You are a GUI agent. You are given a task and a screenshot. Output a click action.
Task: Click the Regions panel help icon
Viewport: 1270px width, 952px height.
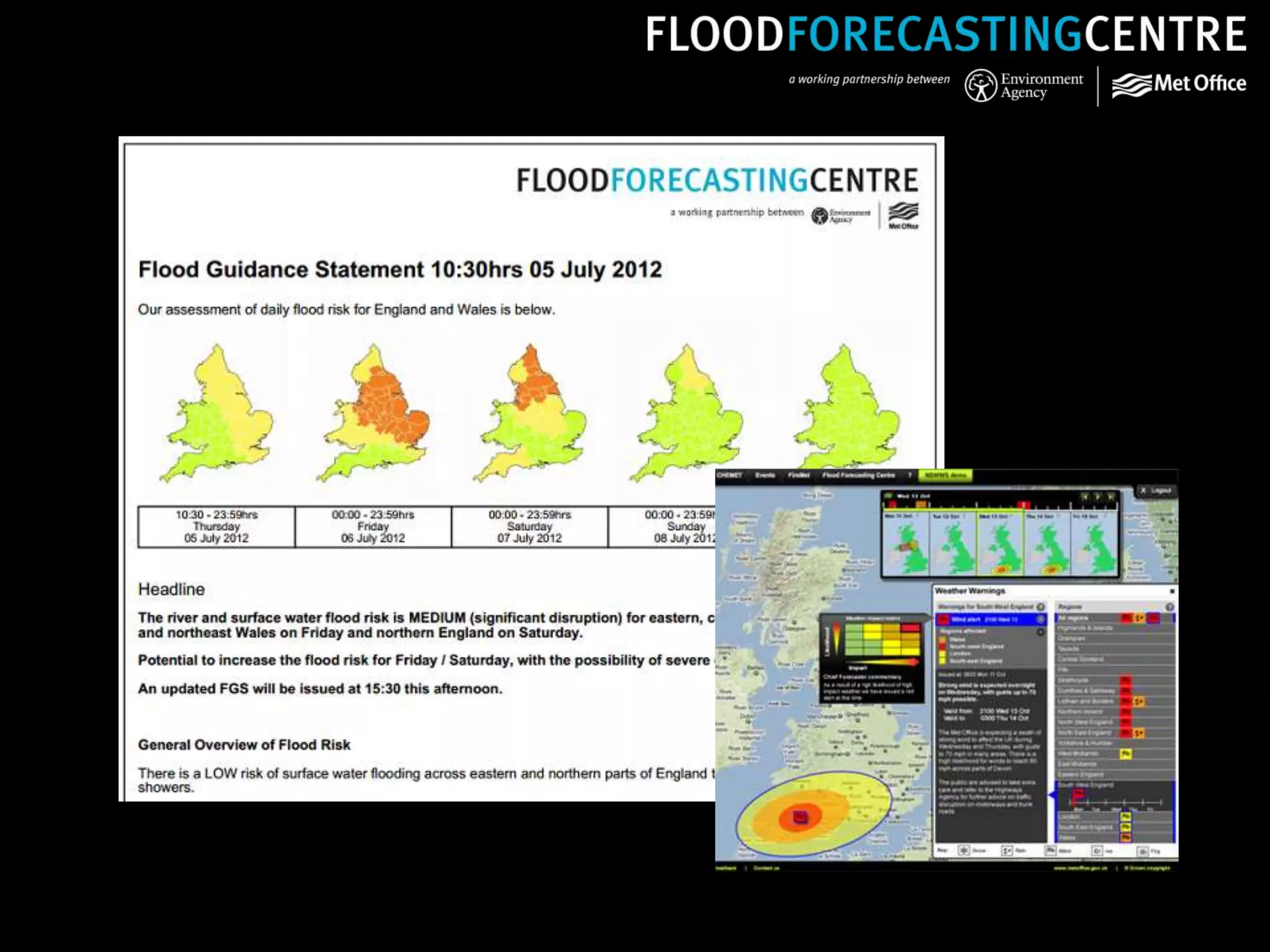point(1169,607)
